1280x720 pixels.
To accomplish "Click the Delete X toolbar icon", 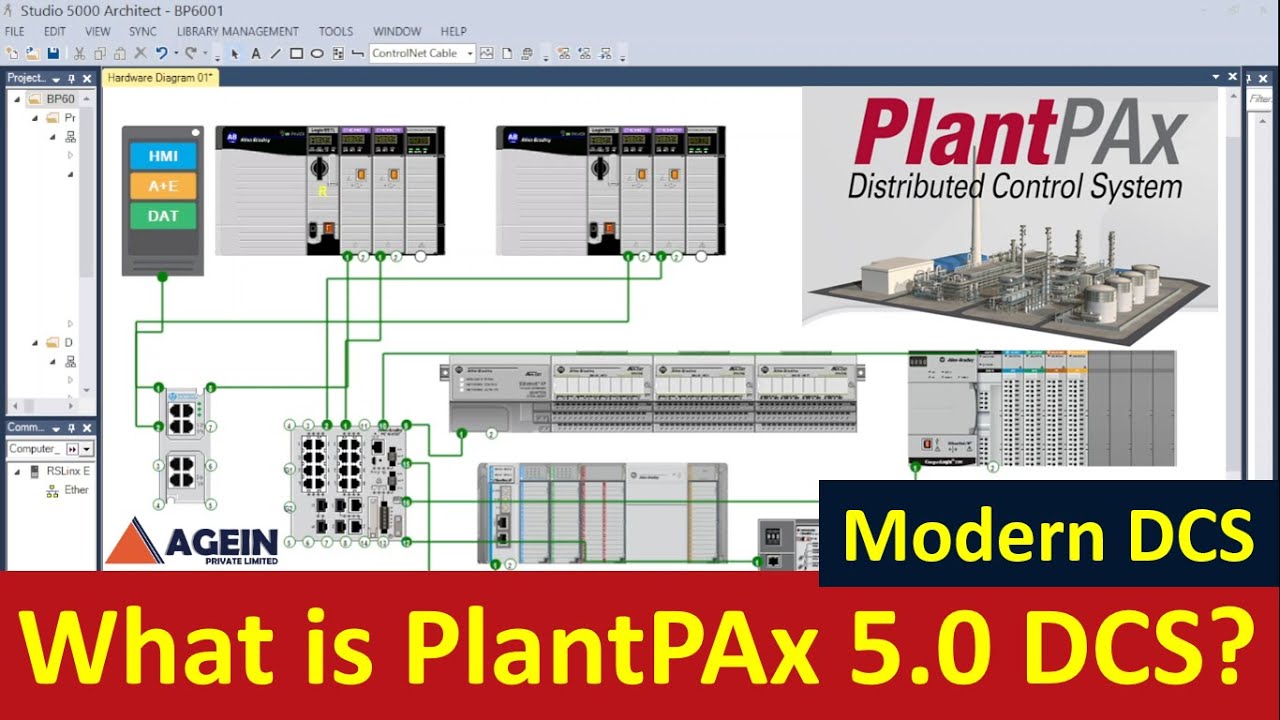I will [x=140, y=53].
